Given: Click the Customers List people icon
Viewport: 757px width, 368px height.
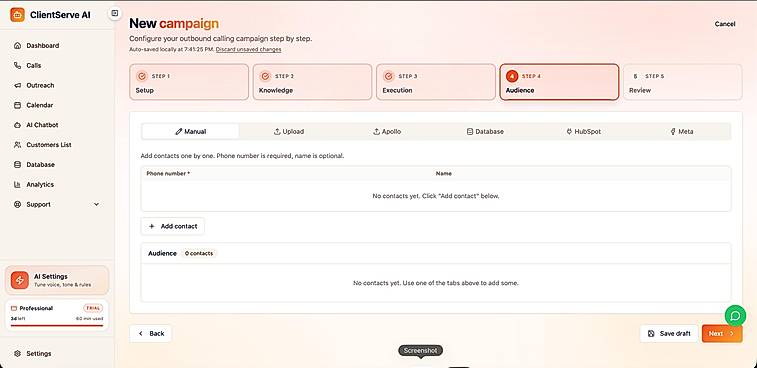Looking at the screenshot, I should pyautogui.click(x=18, y=144).
